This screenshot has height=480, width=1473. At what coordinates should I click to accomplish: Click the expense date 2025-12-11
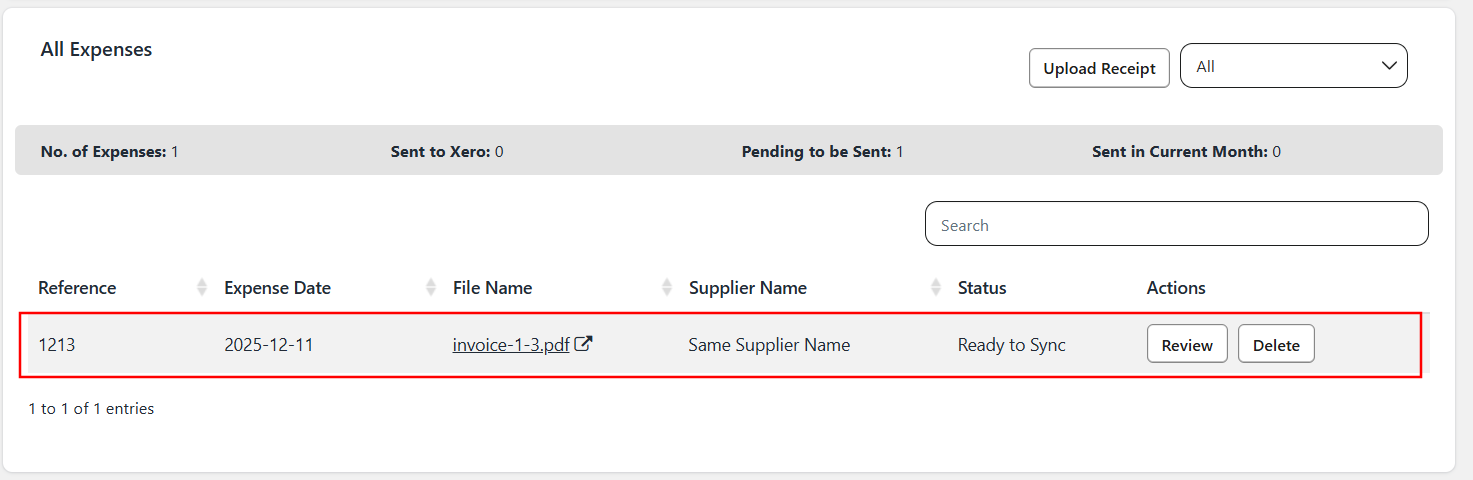(x=269, y=345)
